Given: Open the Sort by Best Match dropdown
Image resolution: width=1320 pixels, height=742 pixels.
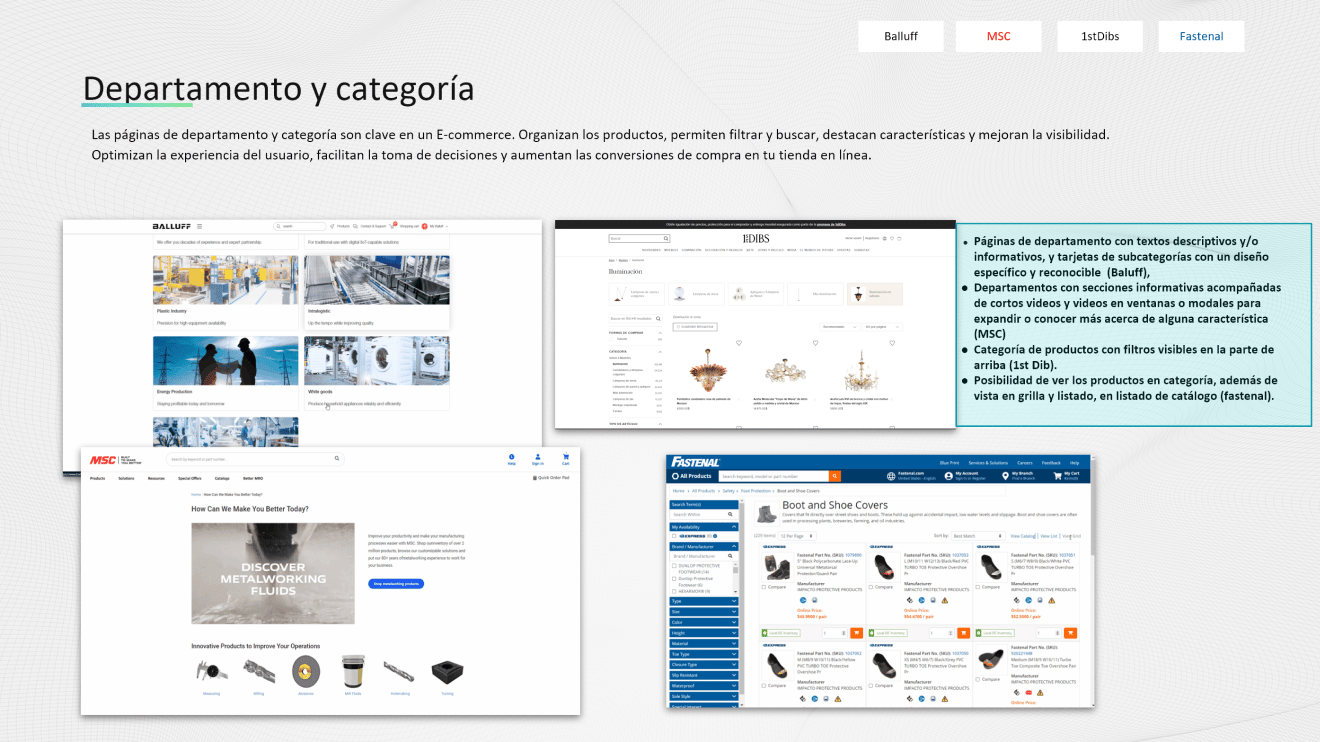Looking at the screenshot, I should pyautogui.click(x=978, y=536).
